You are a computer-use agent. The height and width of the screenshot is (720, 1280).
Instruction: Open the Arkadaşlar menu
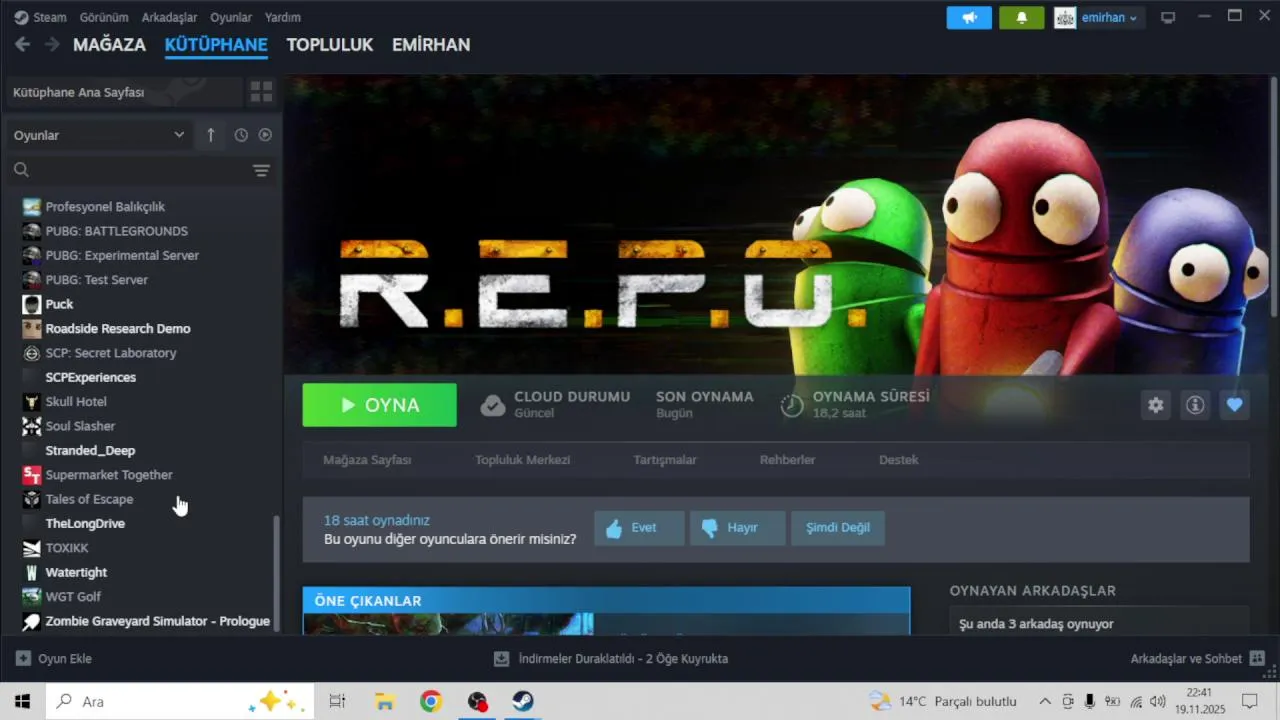point(169,17)
